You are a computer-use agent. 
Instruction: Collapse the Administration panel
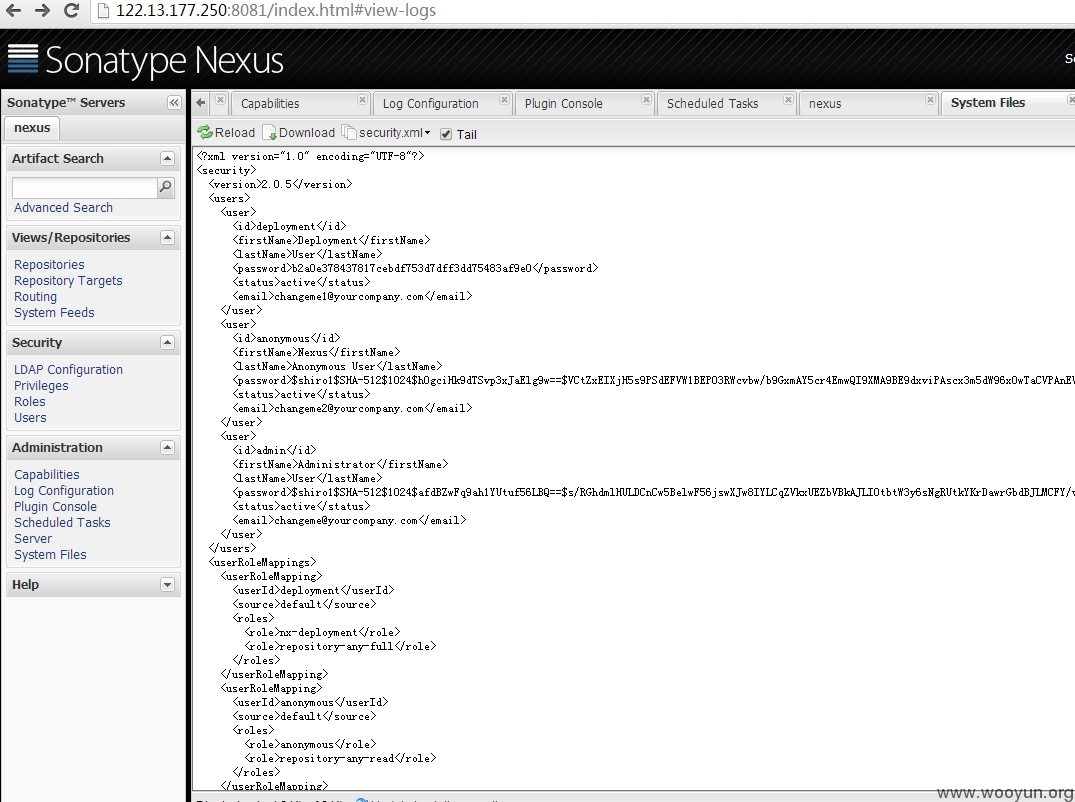pos(167,448)
